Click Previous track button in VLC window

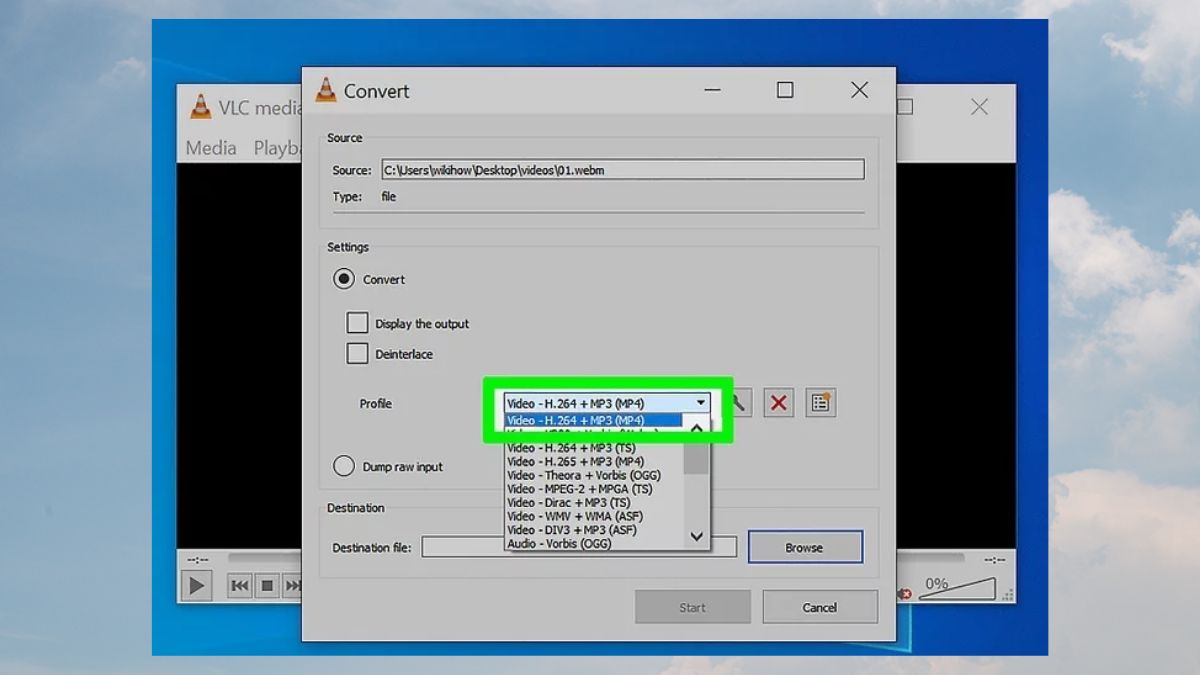pyautogui.click(x=239, y=585)
